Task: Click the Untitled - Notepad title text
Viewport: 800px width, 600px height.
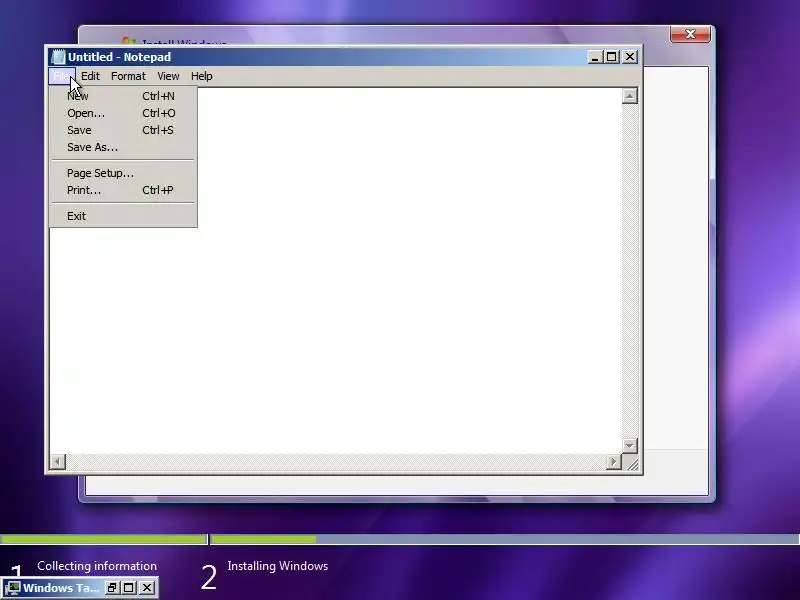Action: (x=119, y=57)
